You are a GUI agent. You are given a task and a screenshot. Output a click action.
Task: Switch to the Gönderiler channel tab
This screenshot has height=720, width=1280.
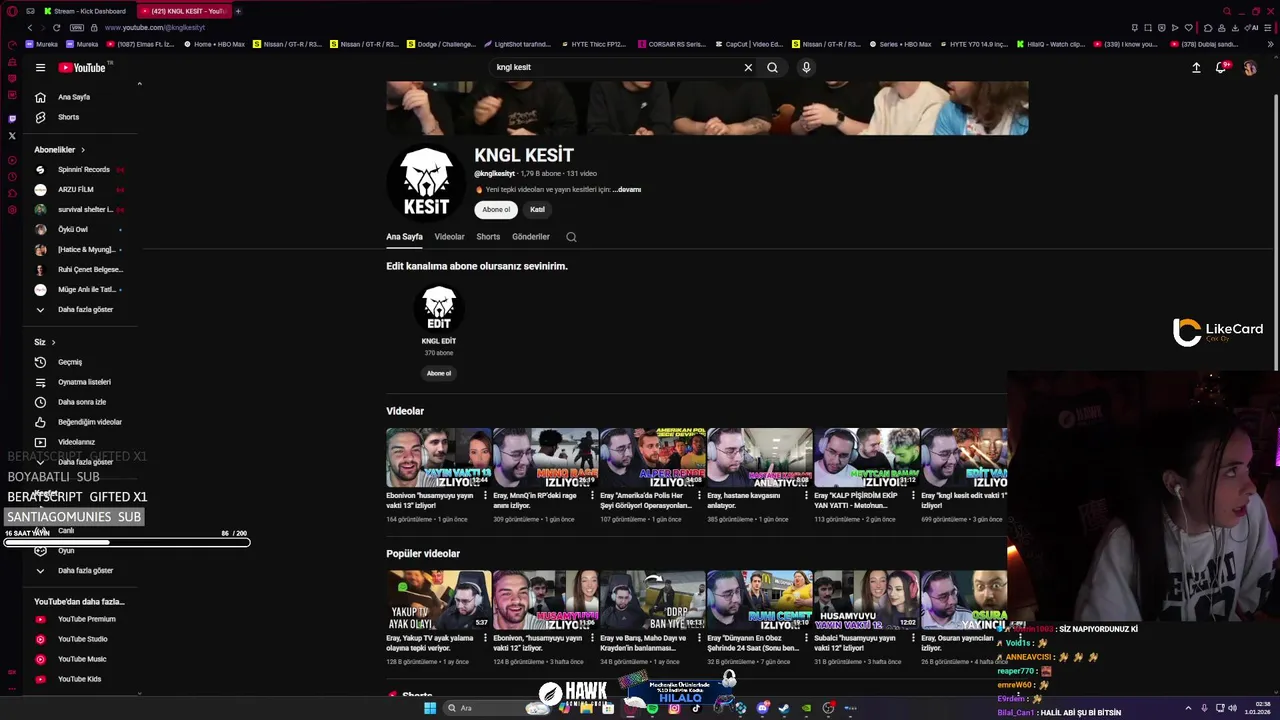(531, 237)
